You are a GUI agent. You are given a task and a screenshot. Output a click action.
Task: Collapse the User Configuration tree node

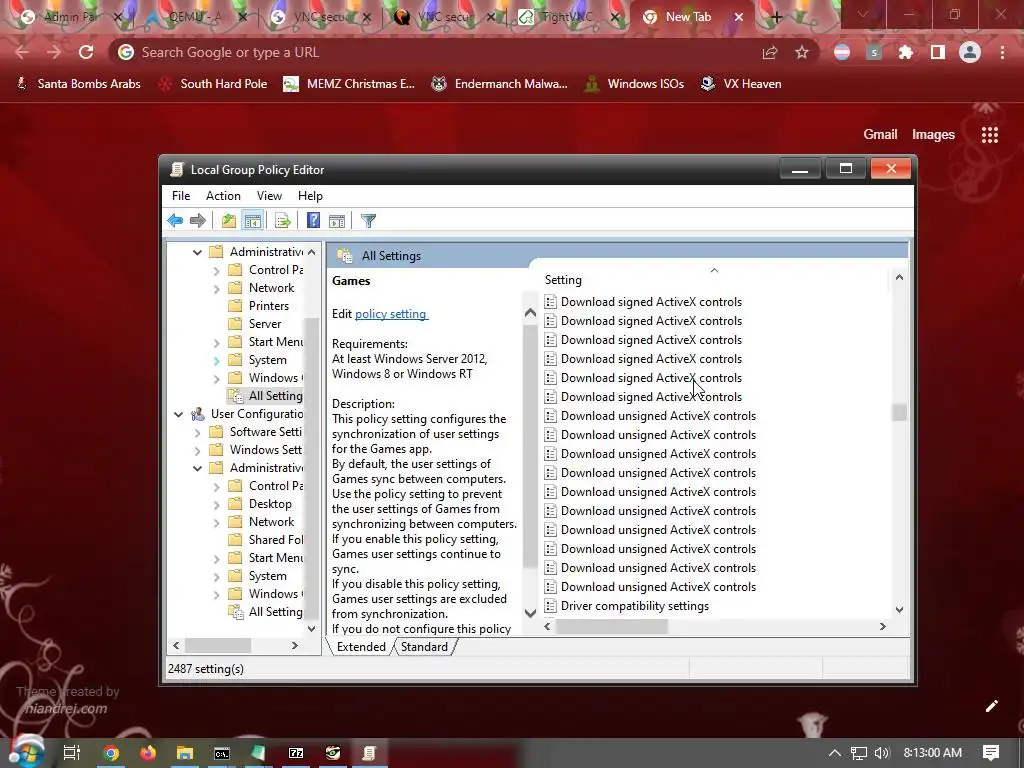tap(178, 414)
